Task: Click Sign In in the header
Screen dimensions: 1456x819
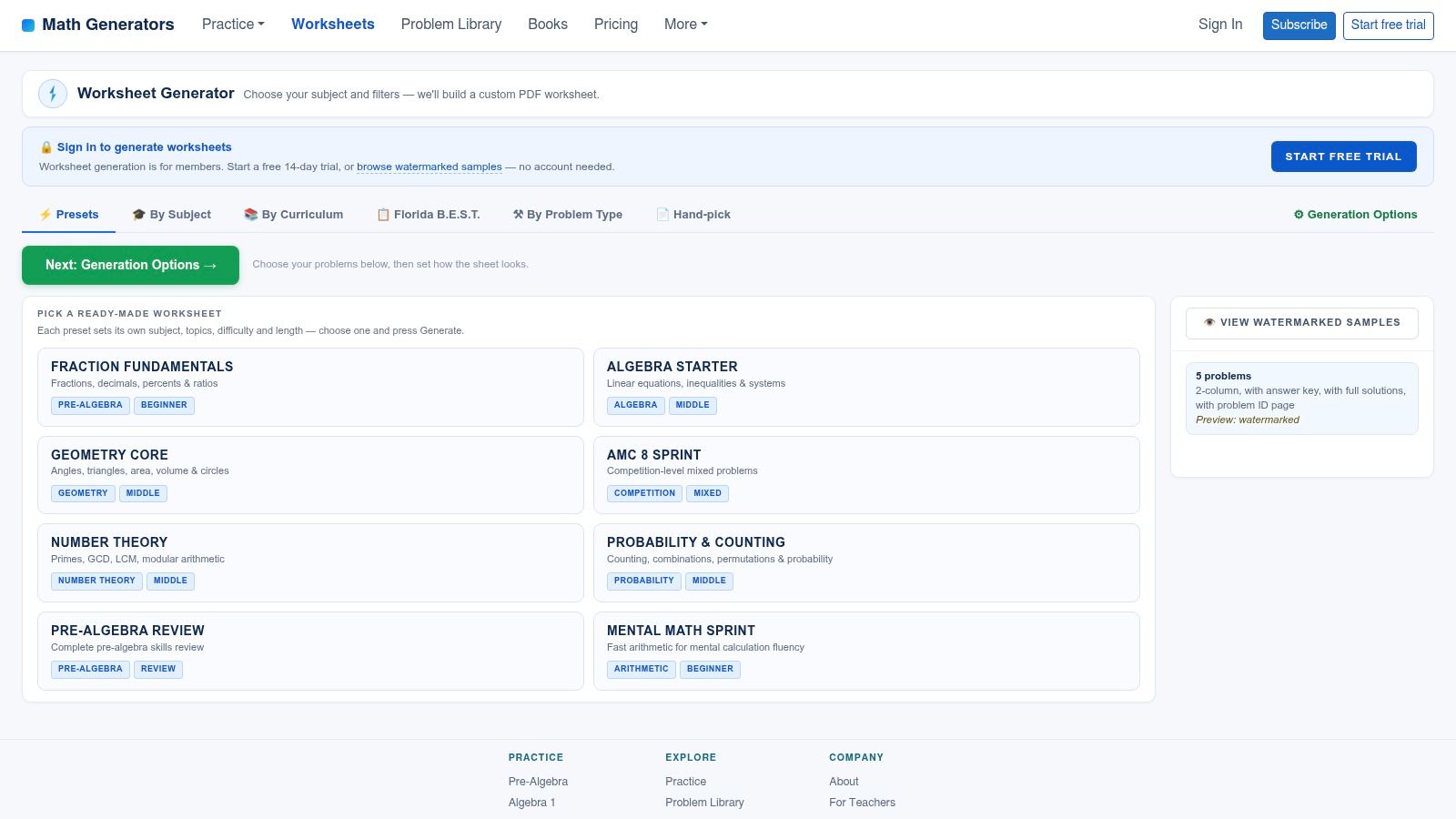Action: [1220, 25]
